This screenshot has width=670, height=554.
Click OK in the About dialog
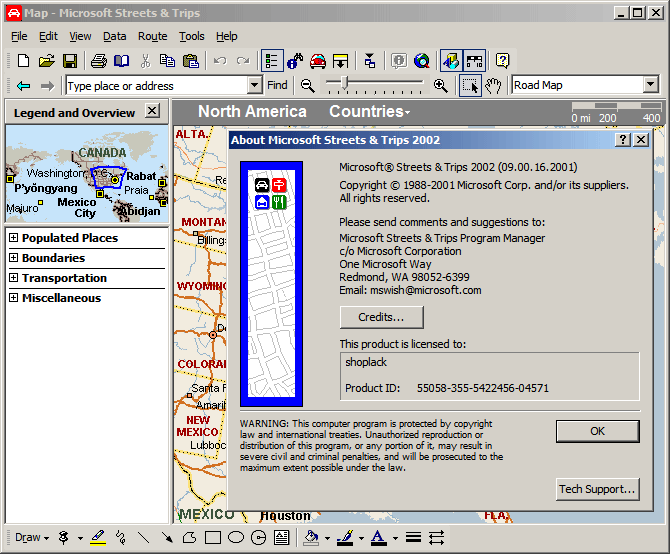click(597, 431)
